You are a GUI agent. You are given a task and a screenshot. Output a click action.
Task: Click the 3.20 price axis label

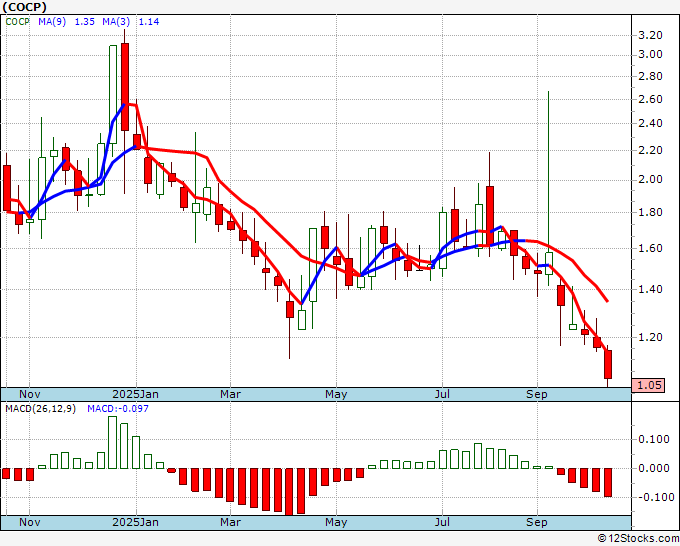(x=650, y=35)
